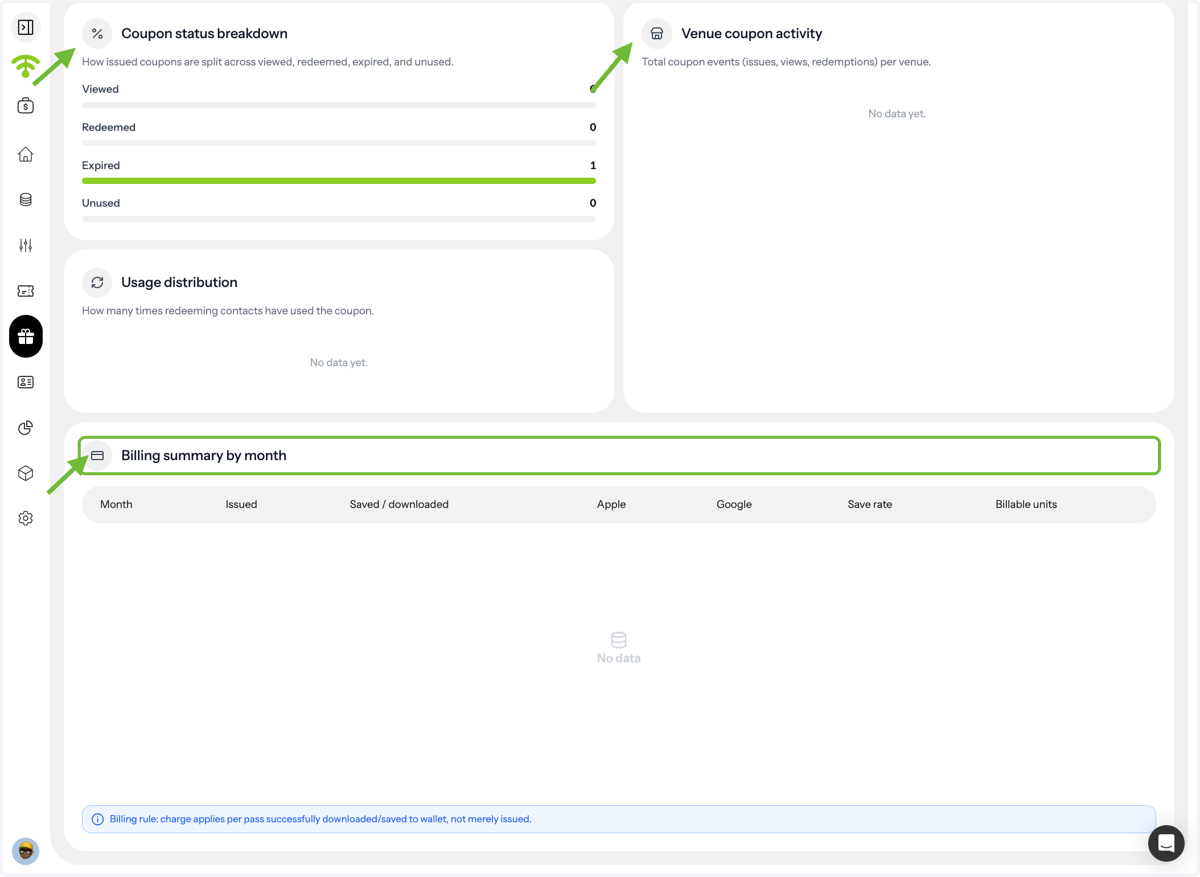Open the gear settings sidebar icon
This screenshot has width=1200, height=877.
pyautogui.click(x=26, y=518)
